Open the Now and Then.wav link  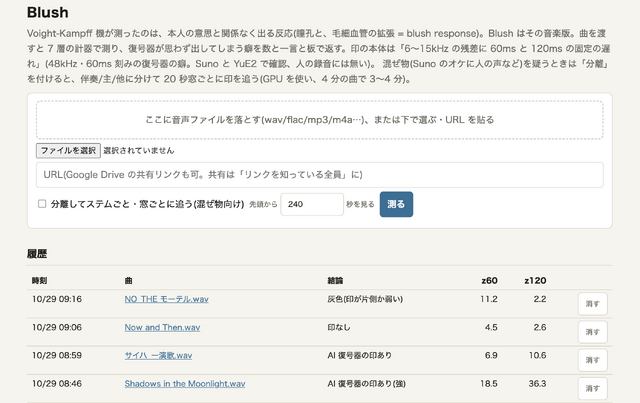[x=162, y=327]
